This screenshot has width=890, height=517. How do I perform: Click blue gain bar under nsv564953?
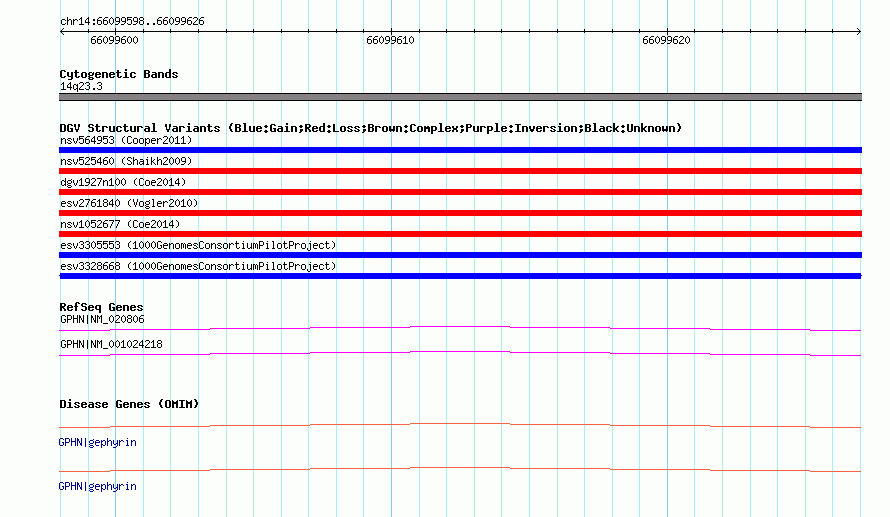pos(460,150)
